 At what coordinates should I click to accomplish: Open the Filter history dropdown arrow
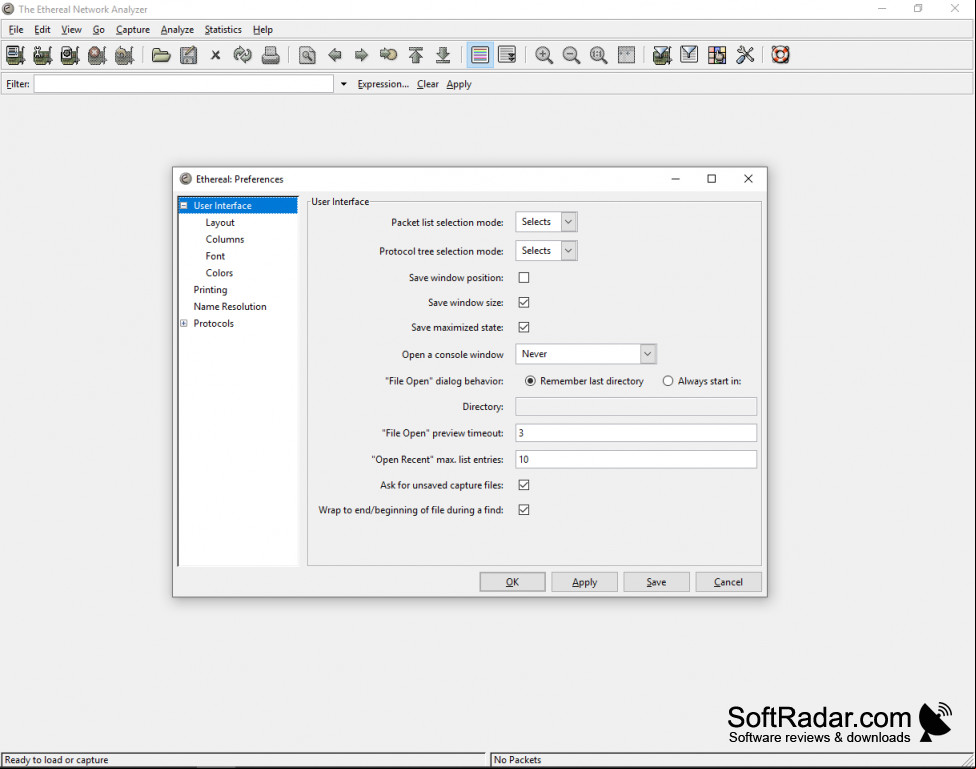[x=344, y=84]
